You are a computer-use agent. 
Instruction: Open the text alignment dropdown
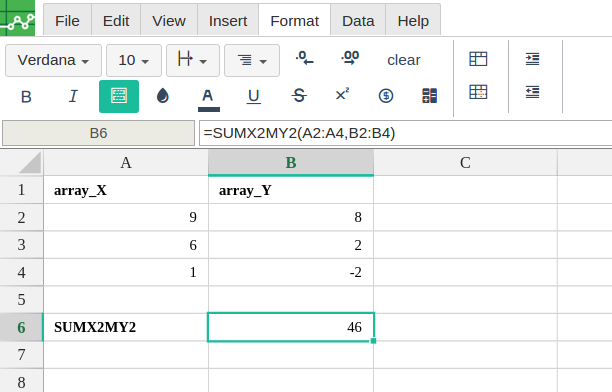(x=252, y=61)
